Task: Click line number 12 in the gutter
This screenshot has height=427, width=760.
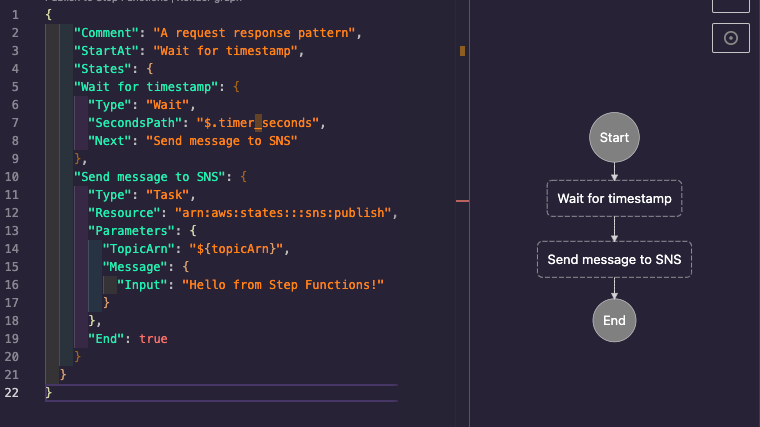Action: [12, 212]
